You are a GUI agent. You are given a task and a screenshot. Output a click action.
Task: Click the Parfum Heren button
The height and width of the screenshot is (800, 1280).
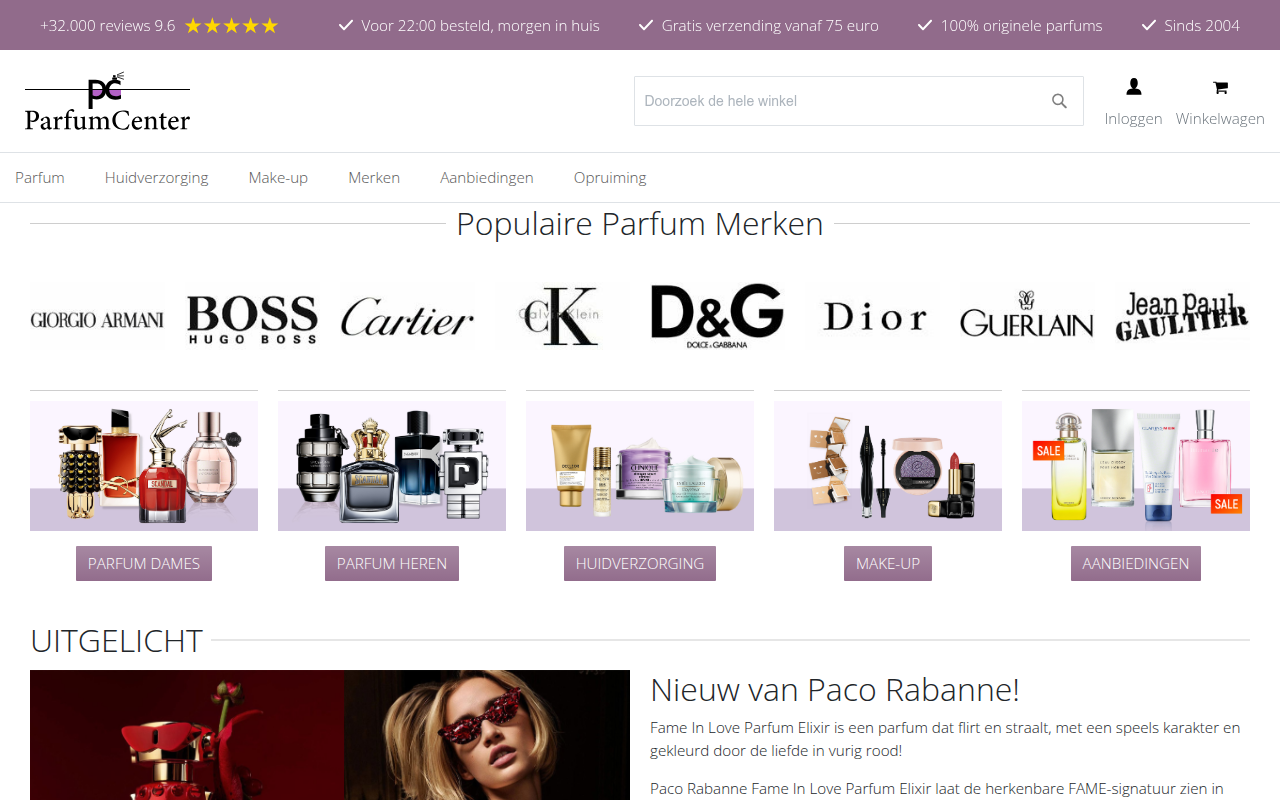392,563
